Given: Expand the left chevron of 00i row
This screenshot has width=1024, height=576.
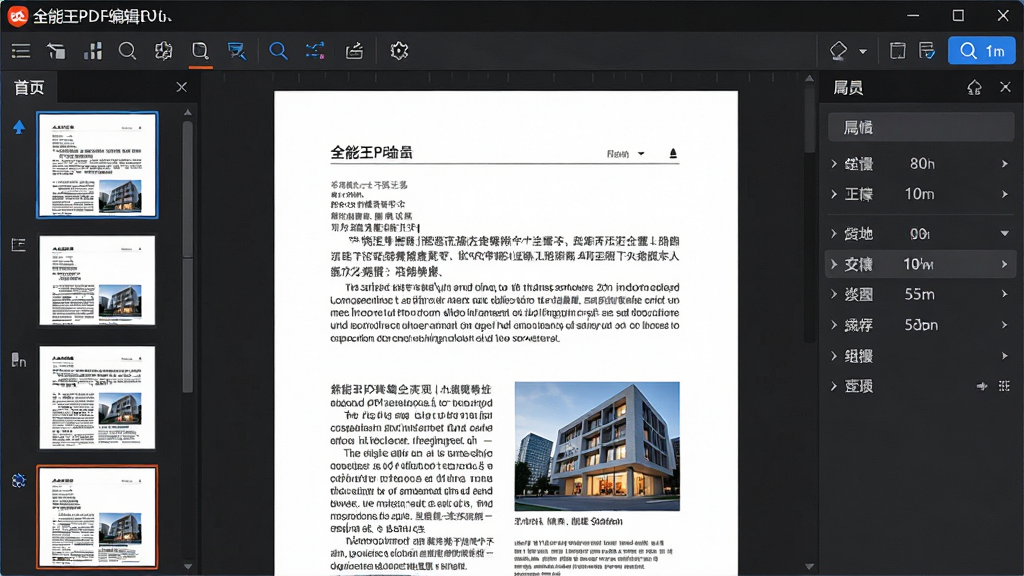Looking at the screenshot, I should (x=834, y=233).
